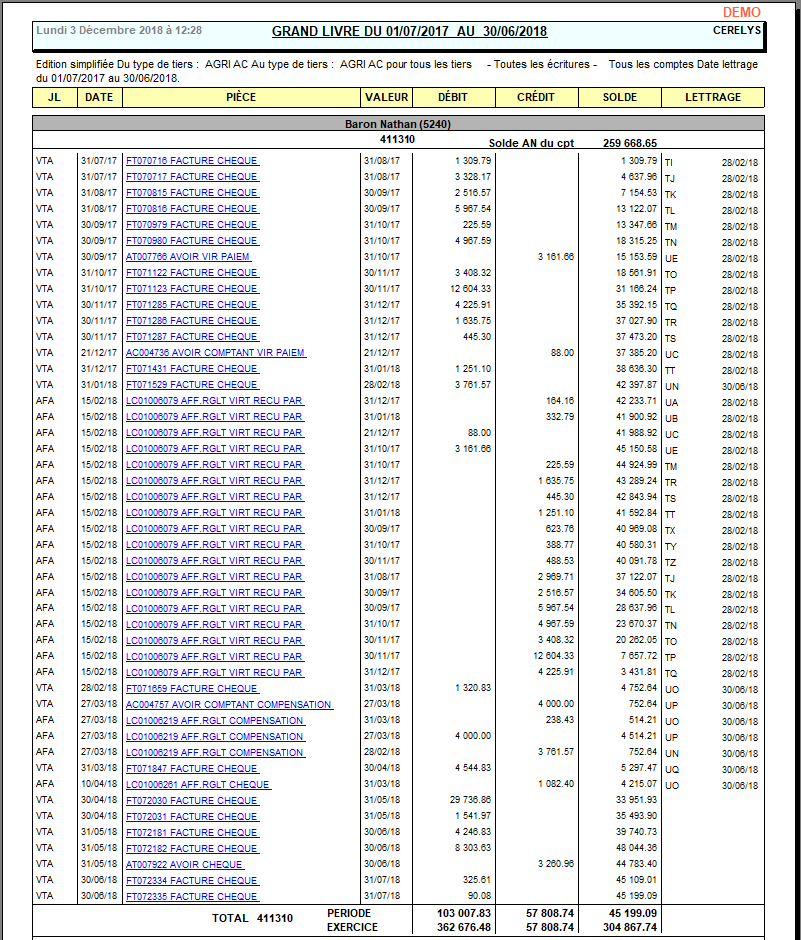The height and width of the screenshot is (940, 801).
Task: Click the SOLDE column header
Action: coord(619,97)
